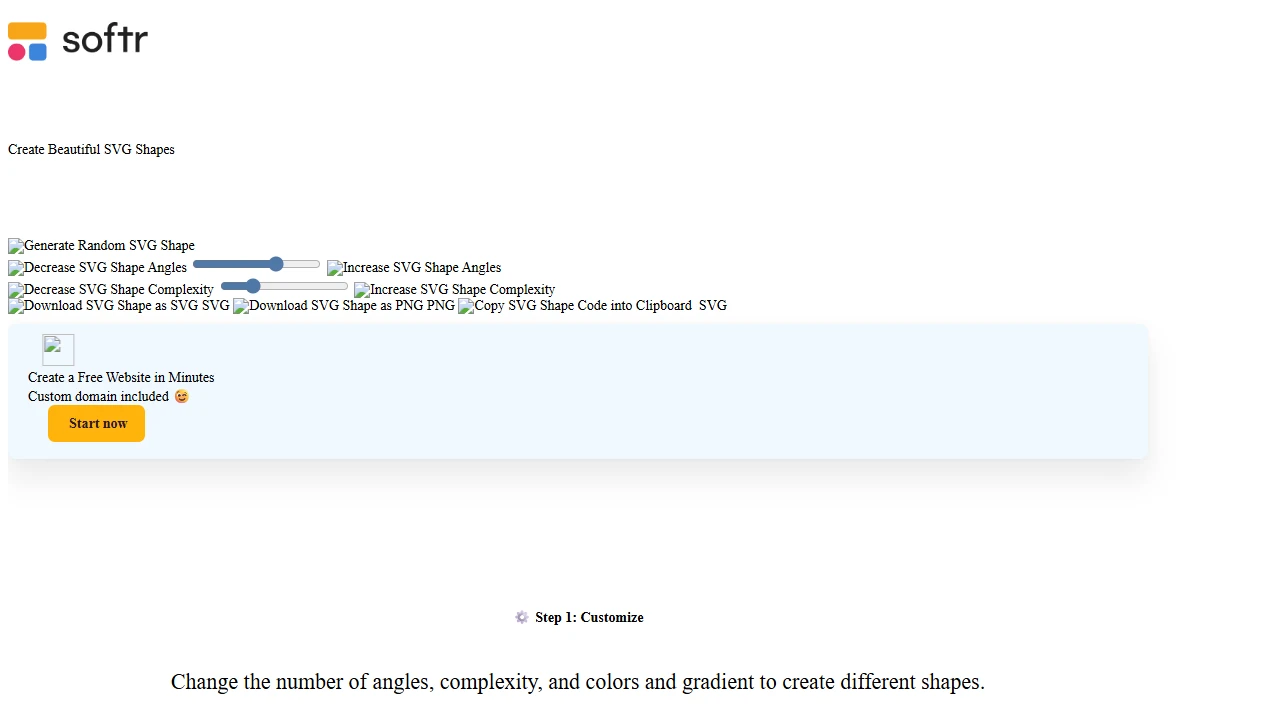The width and height of the screenshot is (1280, 720).
Task: Click the Generate Random SVG Shape icon
Action: pyautogui.click(x=101, y=246)
